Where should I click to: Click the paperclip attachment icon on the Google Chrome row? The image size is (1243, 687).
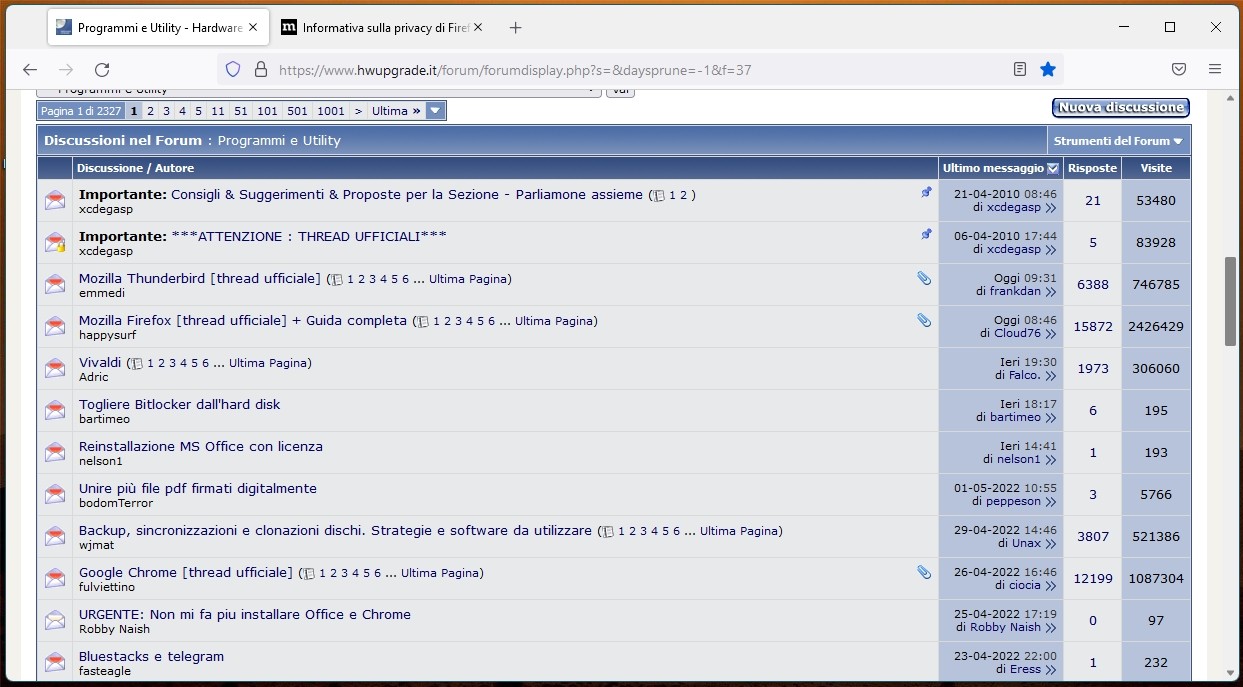point(924,572)
